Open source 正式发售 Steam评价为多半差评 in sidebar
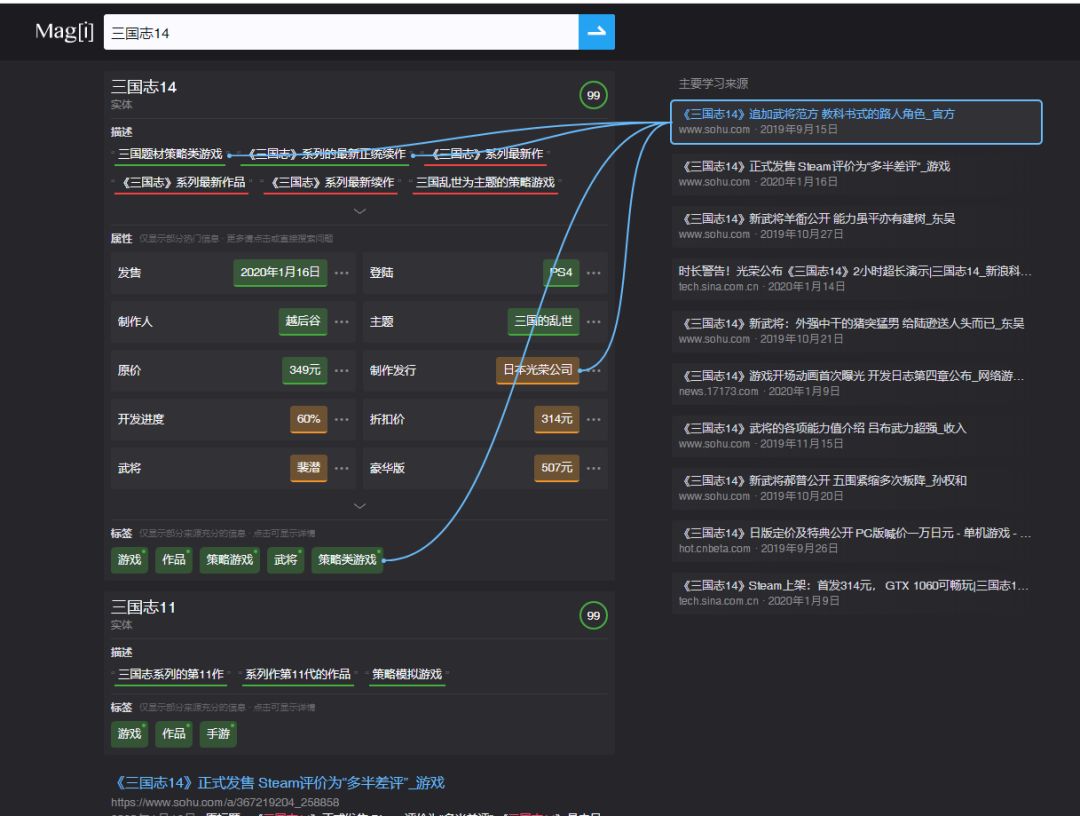The image size is (1080, 816). tap(856, 174)
